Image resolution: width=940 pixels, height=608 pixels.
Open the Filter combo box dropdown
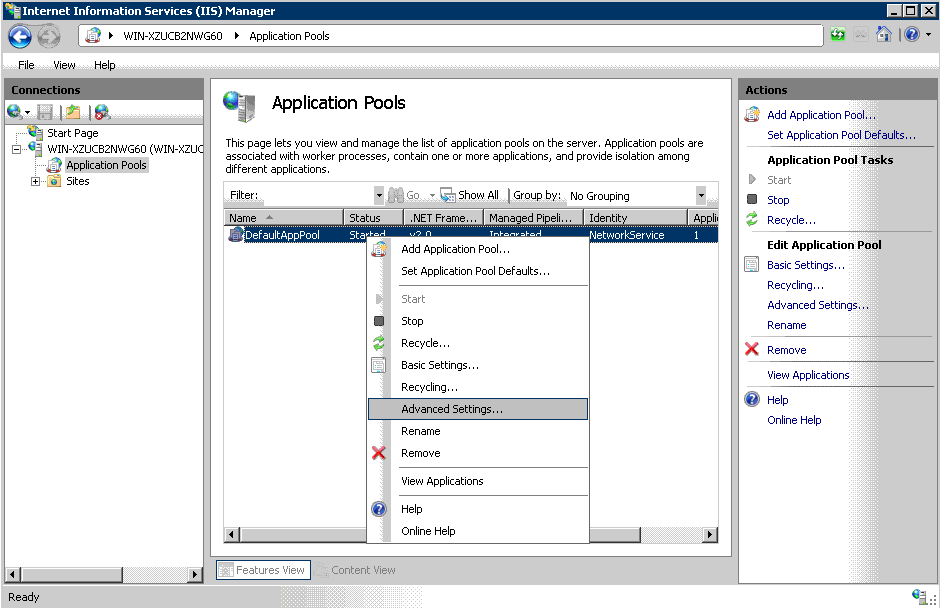[x=379, y=196]
